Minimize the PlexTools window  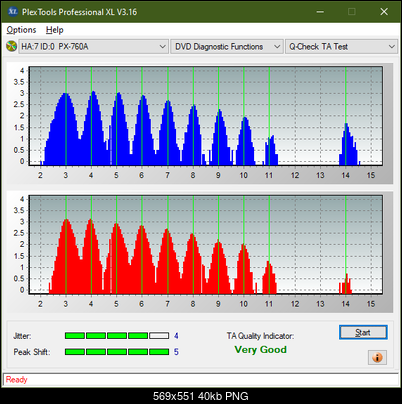coord(320,12)
